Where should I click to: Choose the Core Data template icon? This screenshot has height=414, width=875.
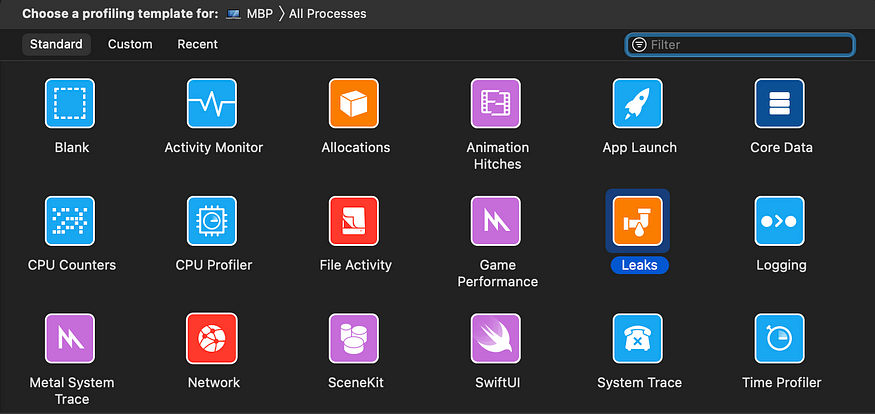[780, 103]
